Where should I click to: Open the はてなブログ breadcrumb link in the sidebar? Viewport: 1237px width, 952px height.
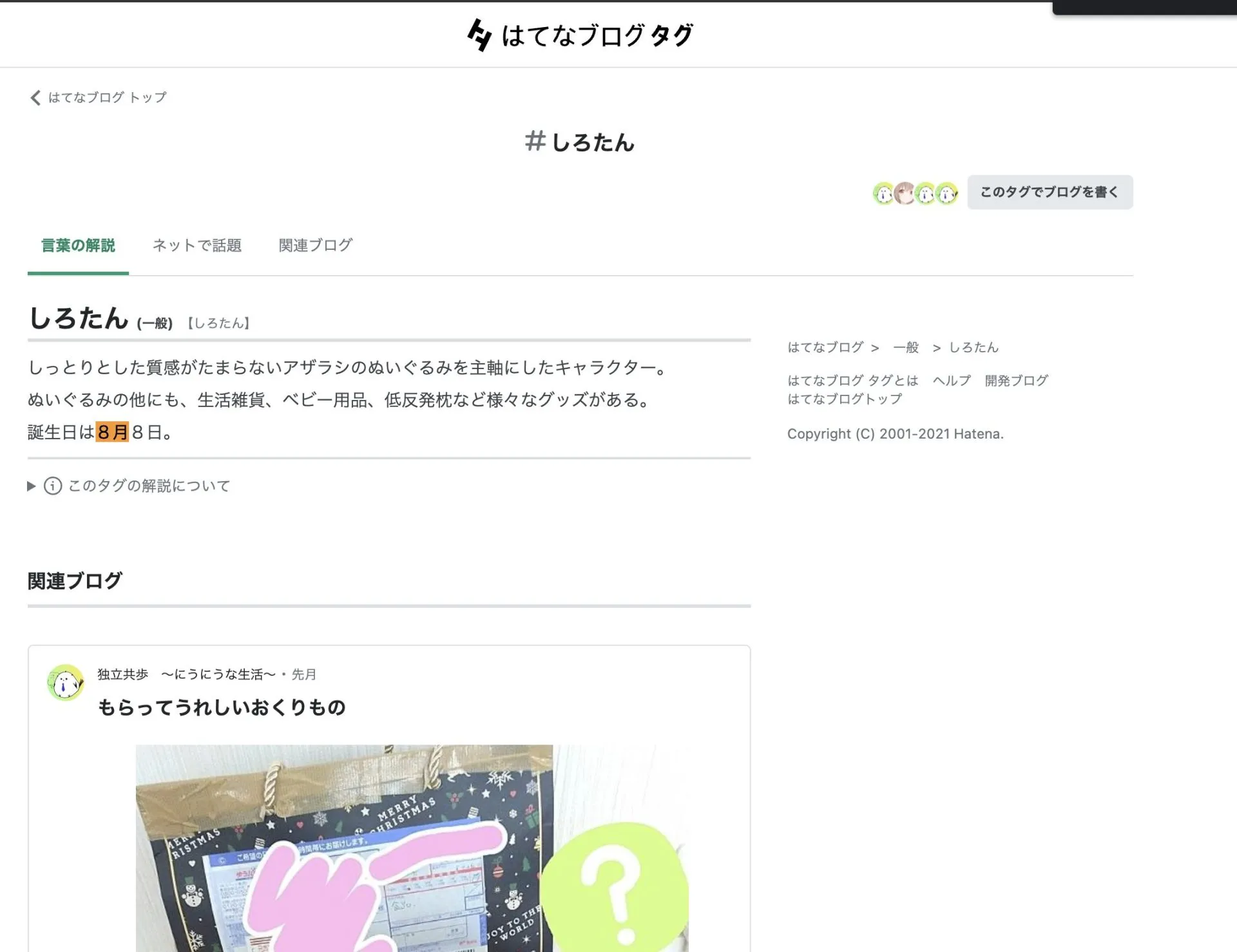click(x=825, y=347)
